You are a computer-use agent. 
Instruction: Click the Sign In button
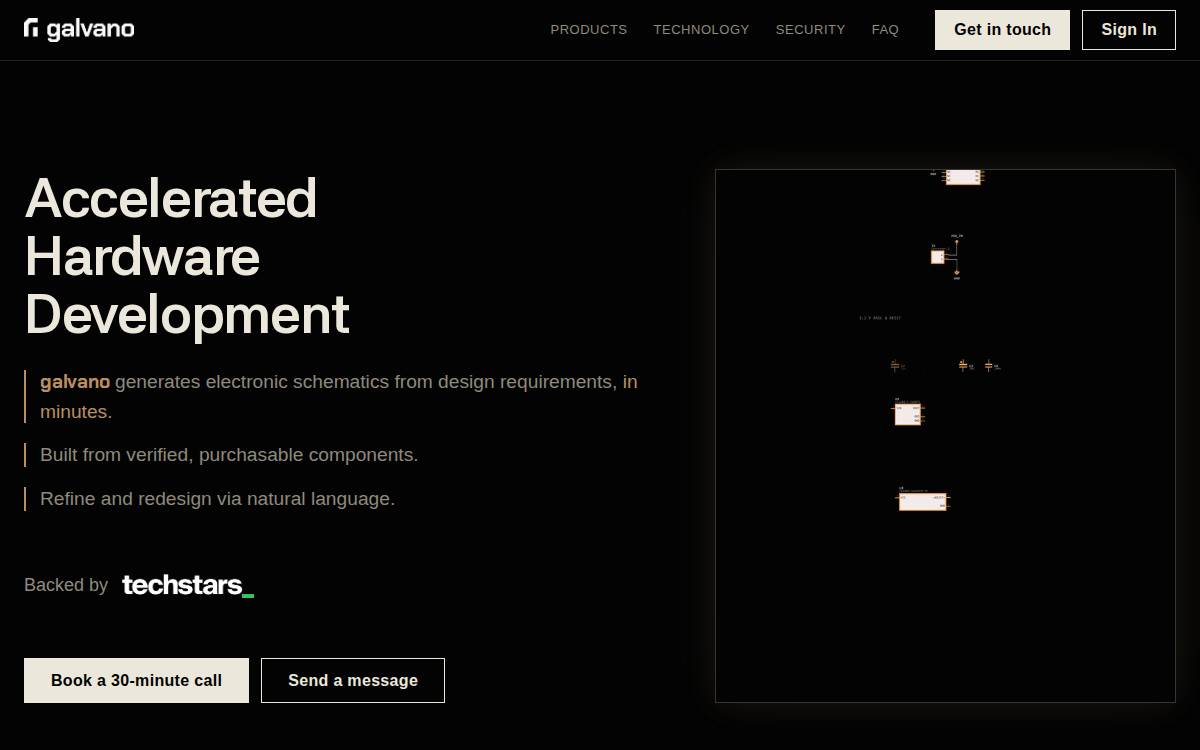coord(1129,30)
